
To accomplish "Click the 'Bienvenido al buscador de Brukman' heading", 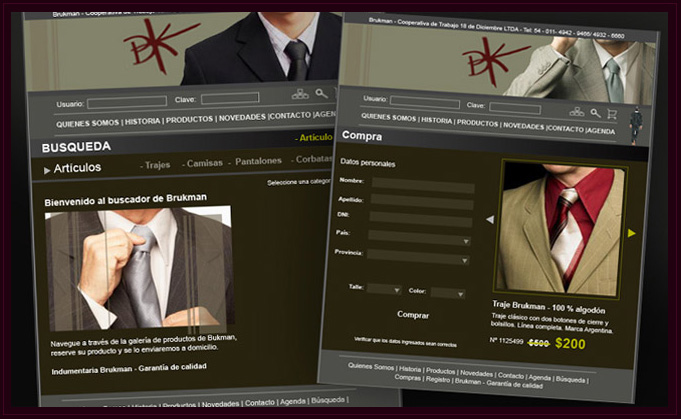I will pos(126,200).
